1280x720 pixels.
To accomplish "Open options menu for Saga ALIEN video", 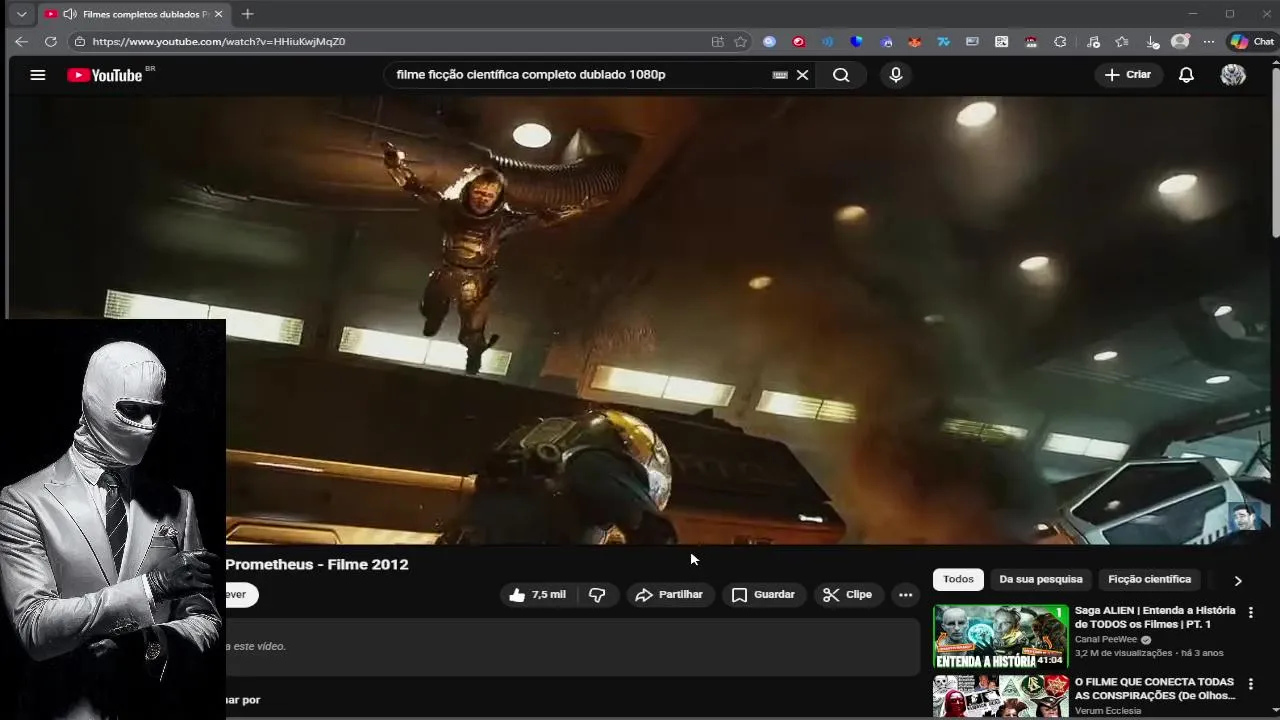I will [1250, 612].
